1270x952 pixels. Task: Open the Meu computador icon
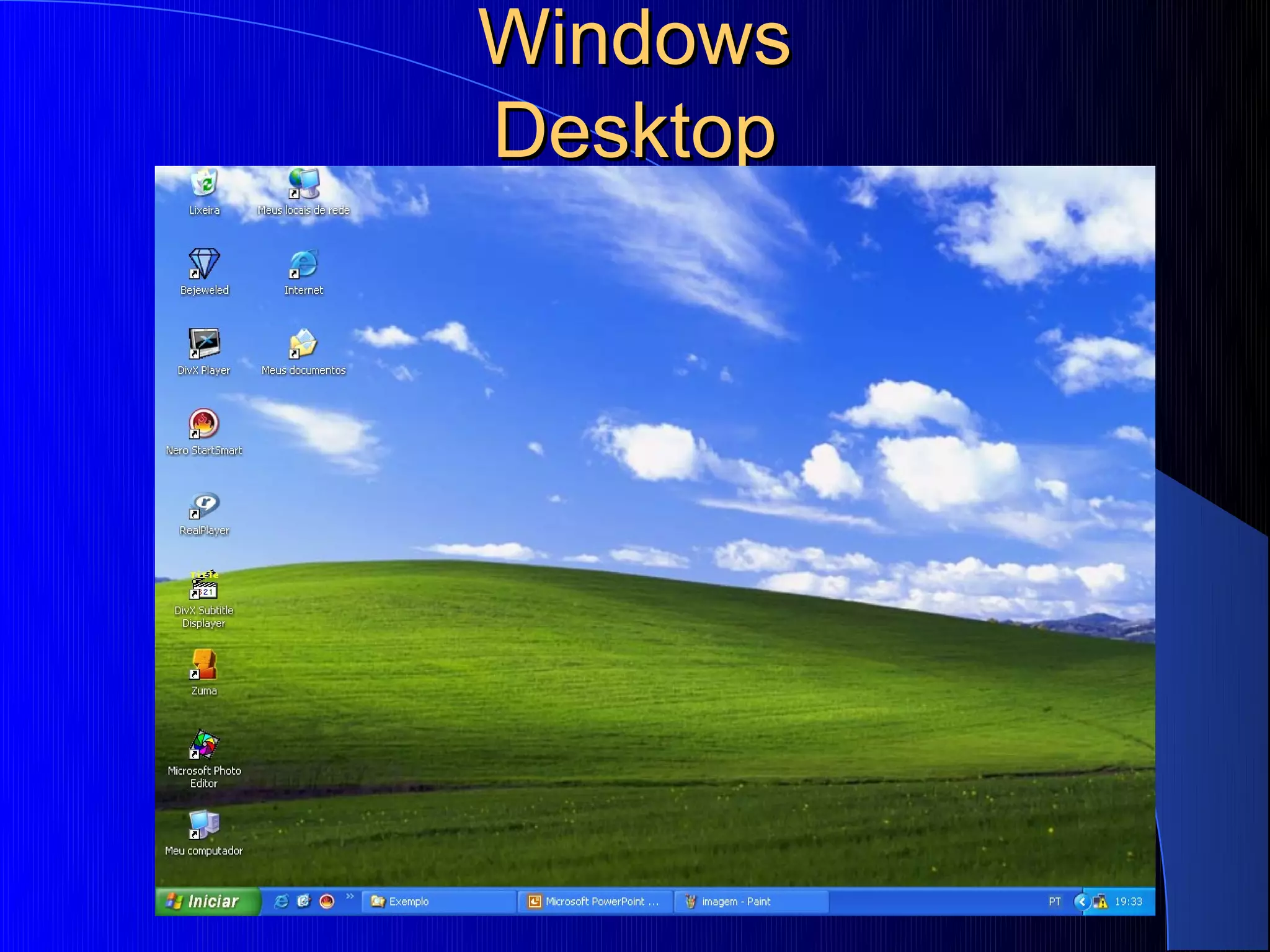[x=204, y=825]
